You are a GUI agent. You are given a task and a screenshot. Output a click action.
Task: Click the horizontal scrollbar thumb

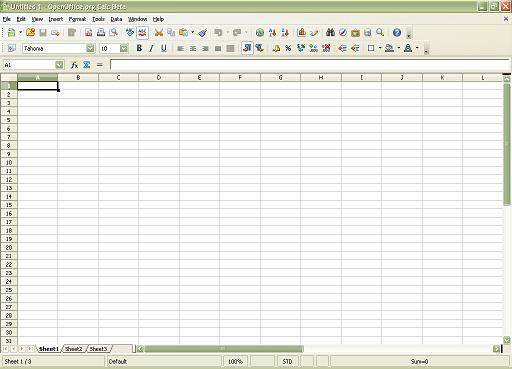(224, 349)
